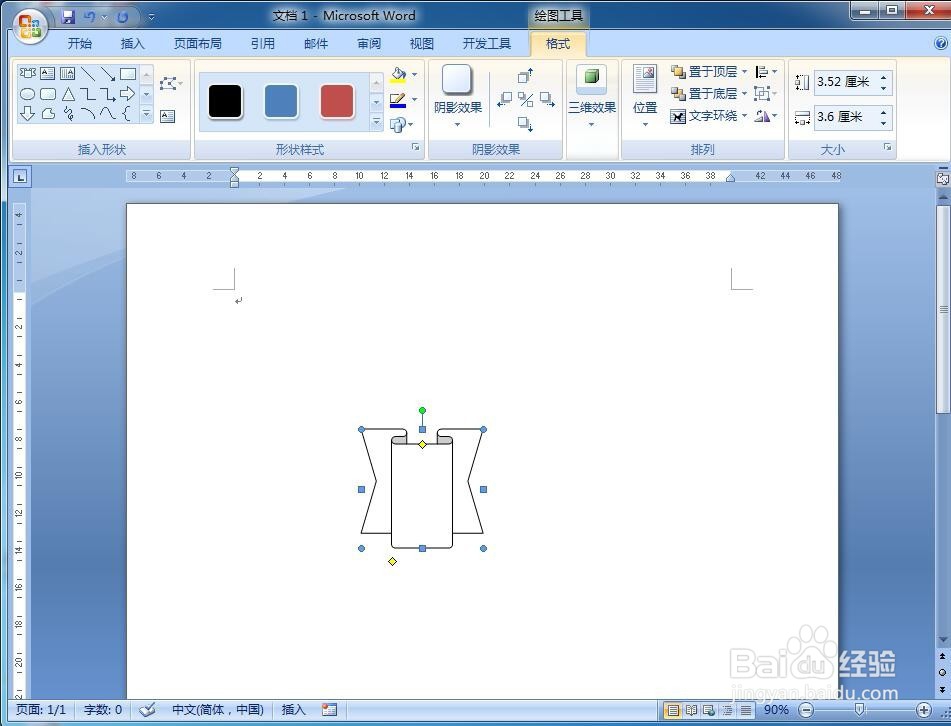Open the 审阅 tab
Screen dimensions: 951x726
[x=369, y=44]
